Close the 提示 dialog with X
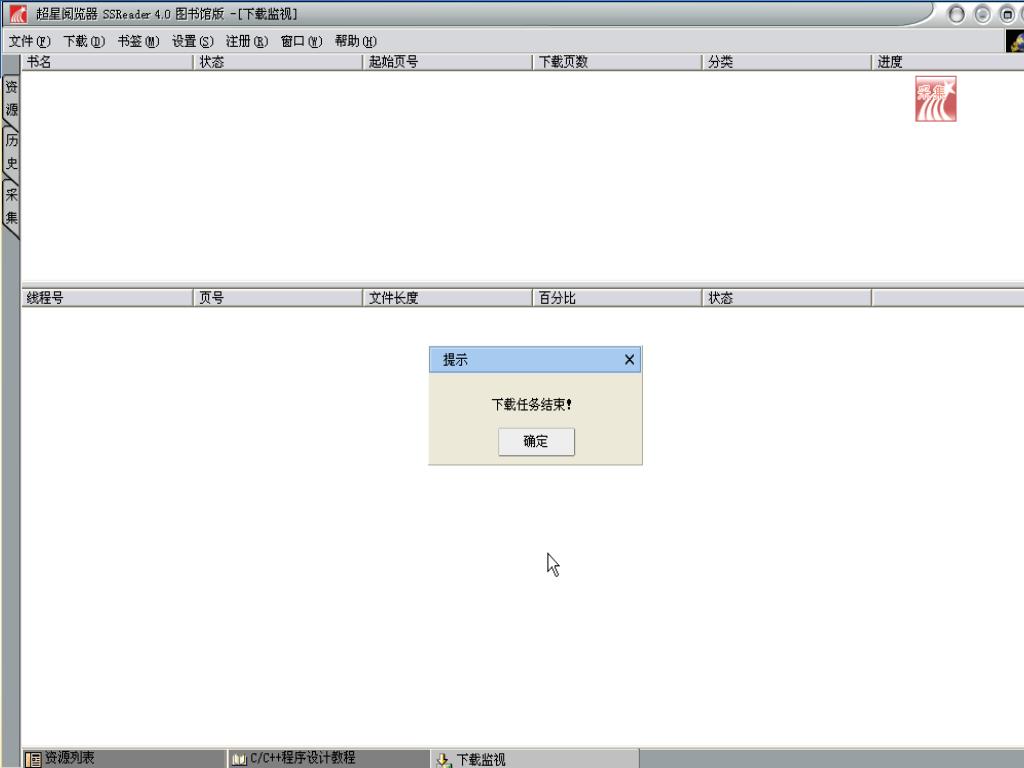This screenshot has height=768, width=1024. click(629, 360)
